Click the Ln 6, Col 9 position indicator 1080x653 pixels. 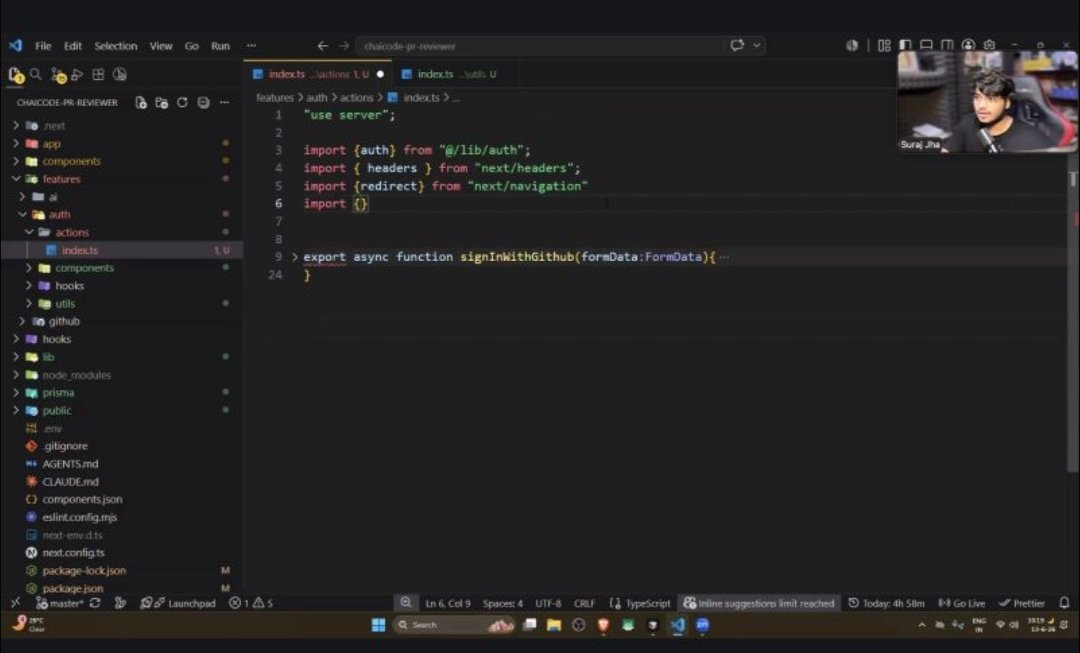point(448,603)
